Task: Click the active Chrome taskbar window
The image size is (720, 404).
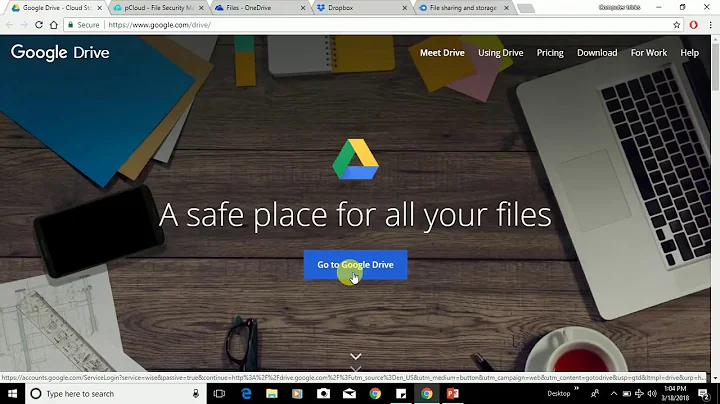Action: coord(427,393)
